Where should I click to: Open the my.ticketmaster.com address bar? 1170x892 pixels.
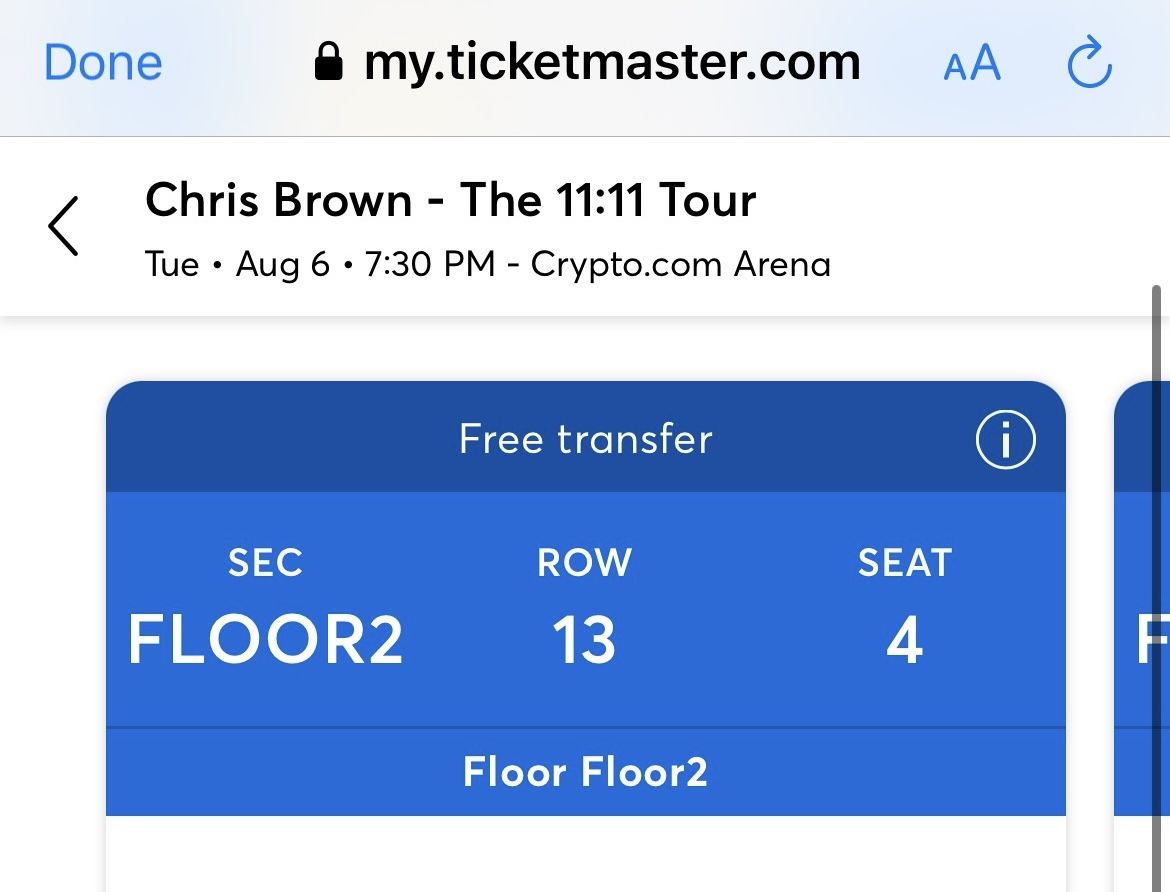click(x=612, y=61)
